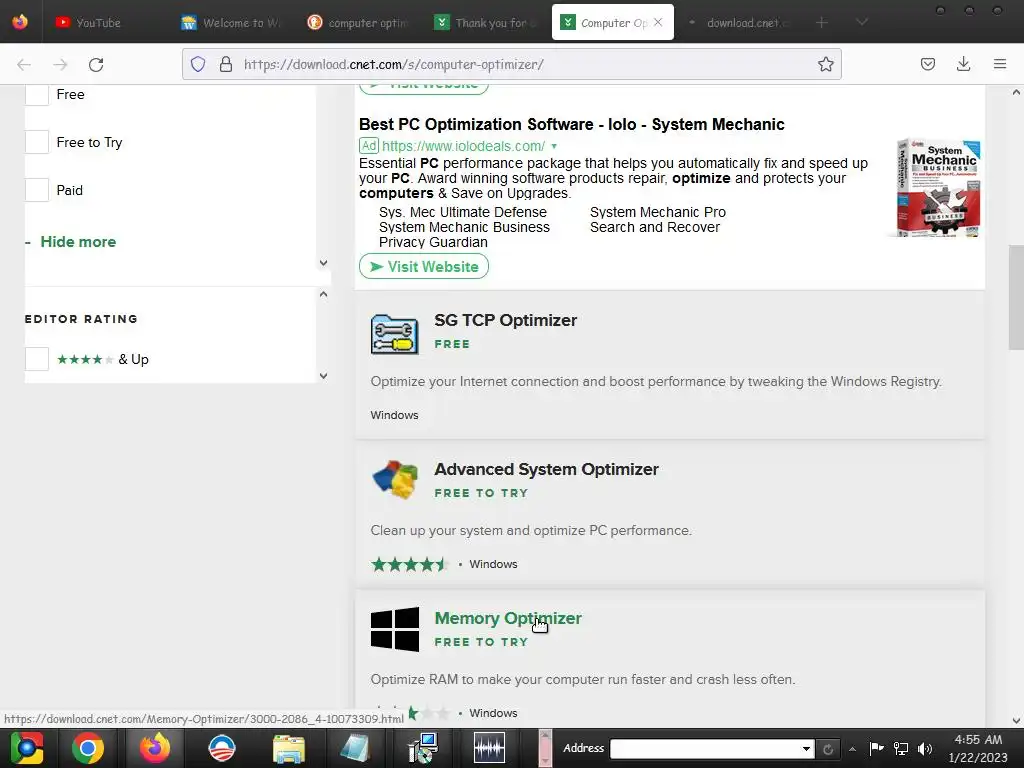1024x768 pixels.
Task: Open the tracking protection shield icon
Action: pos(198,64)
